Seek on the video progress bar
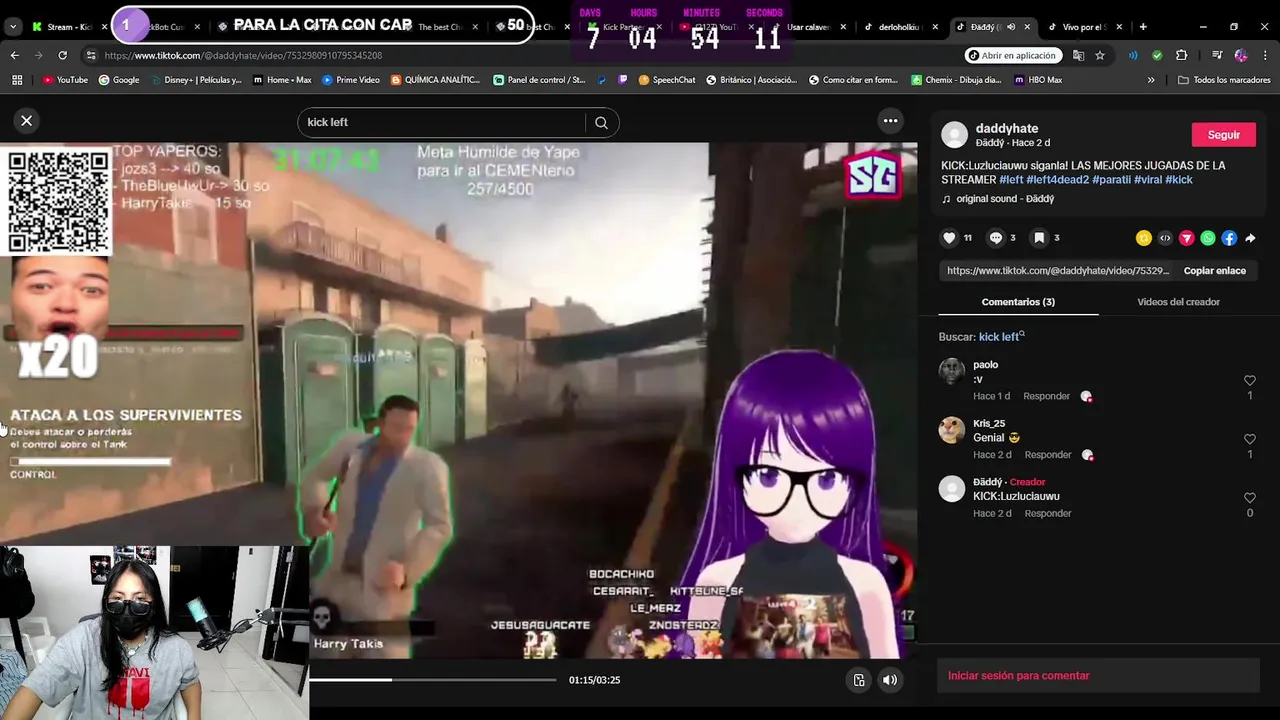Screen dimensions: 1280x720 click(x=432, y=680)
